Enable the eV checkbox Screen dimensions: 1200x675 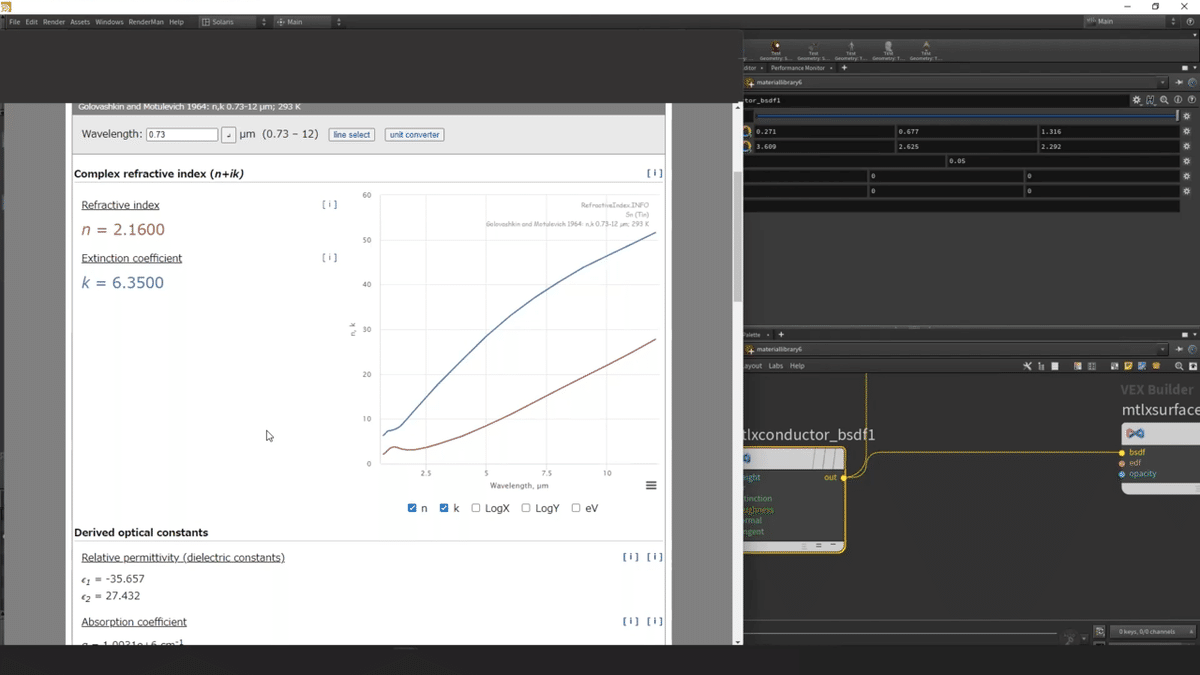(576, 508)
